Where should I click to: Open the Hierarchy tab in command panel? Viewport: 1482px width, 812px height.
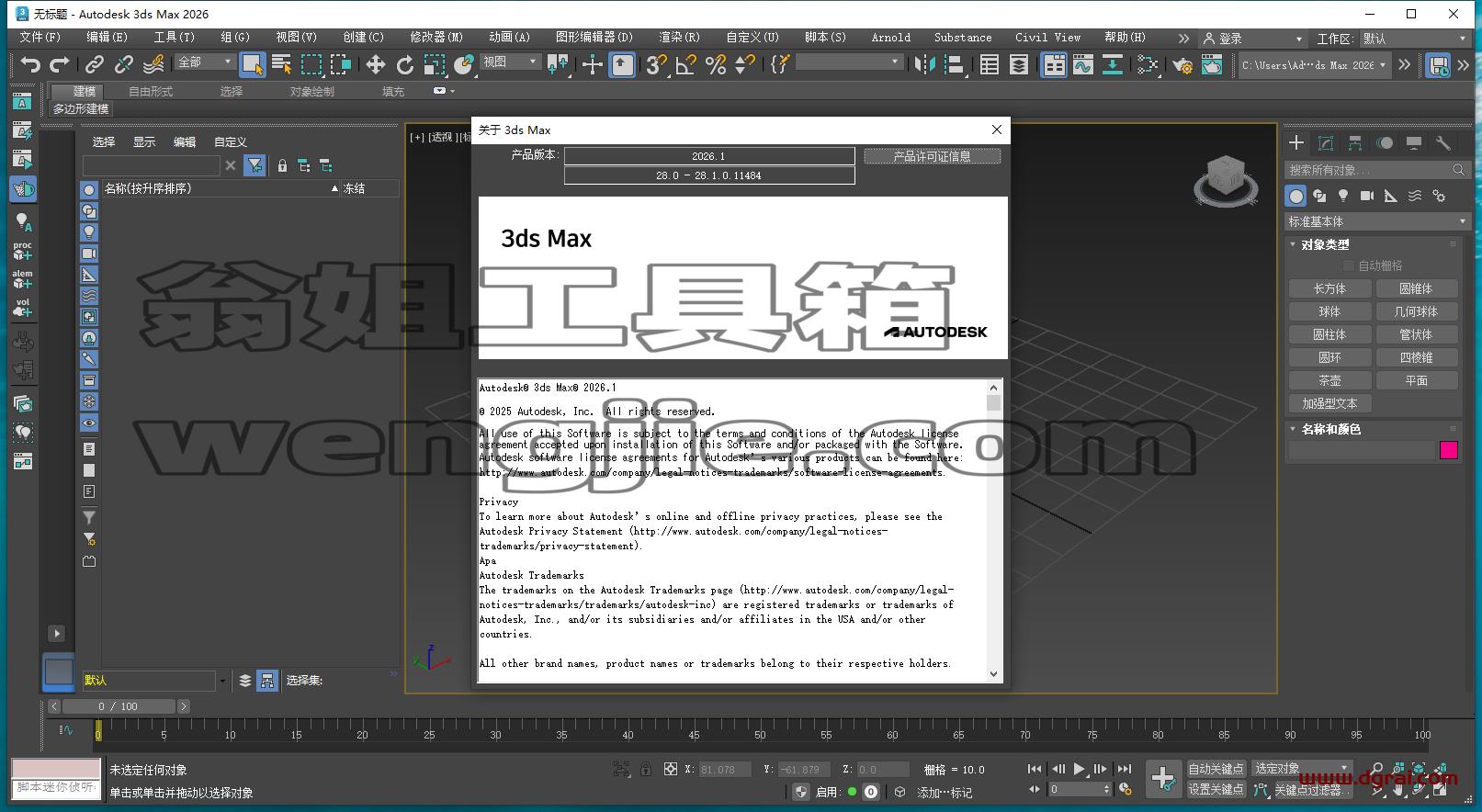[1355, 143]
